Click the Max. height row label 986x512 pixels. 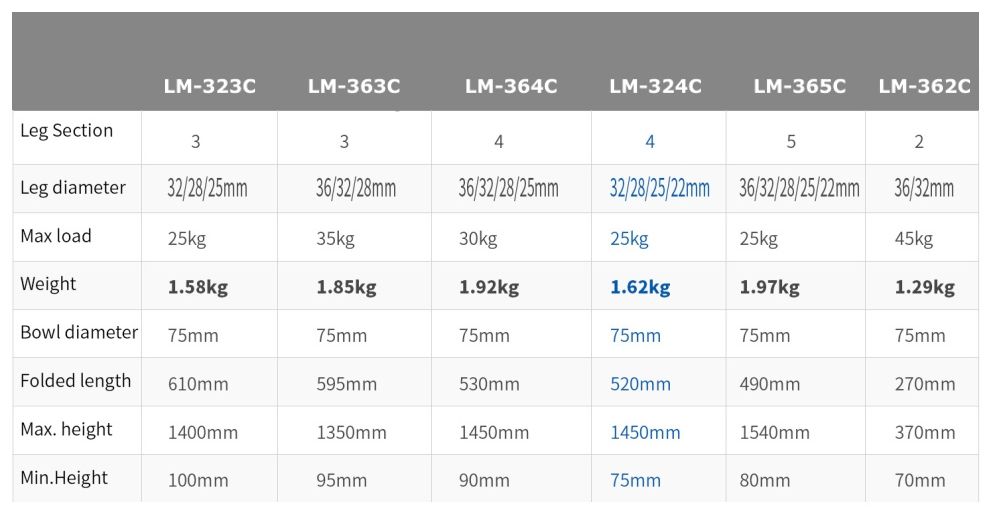point(67,430)
